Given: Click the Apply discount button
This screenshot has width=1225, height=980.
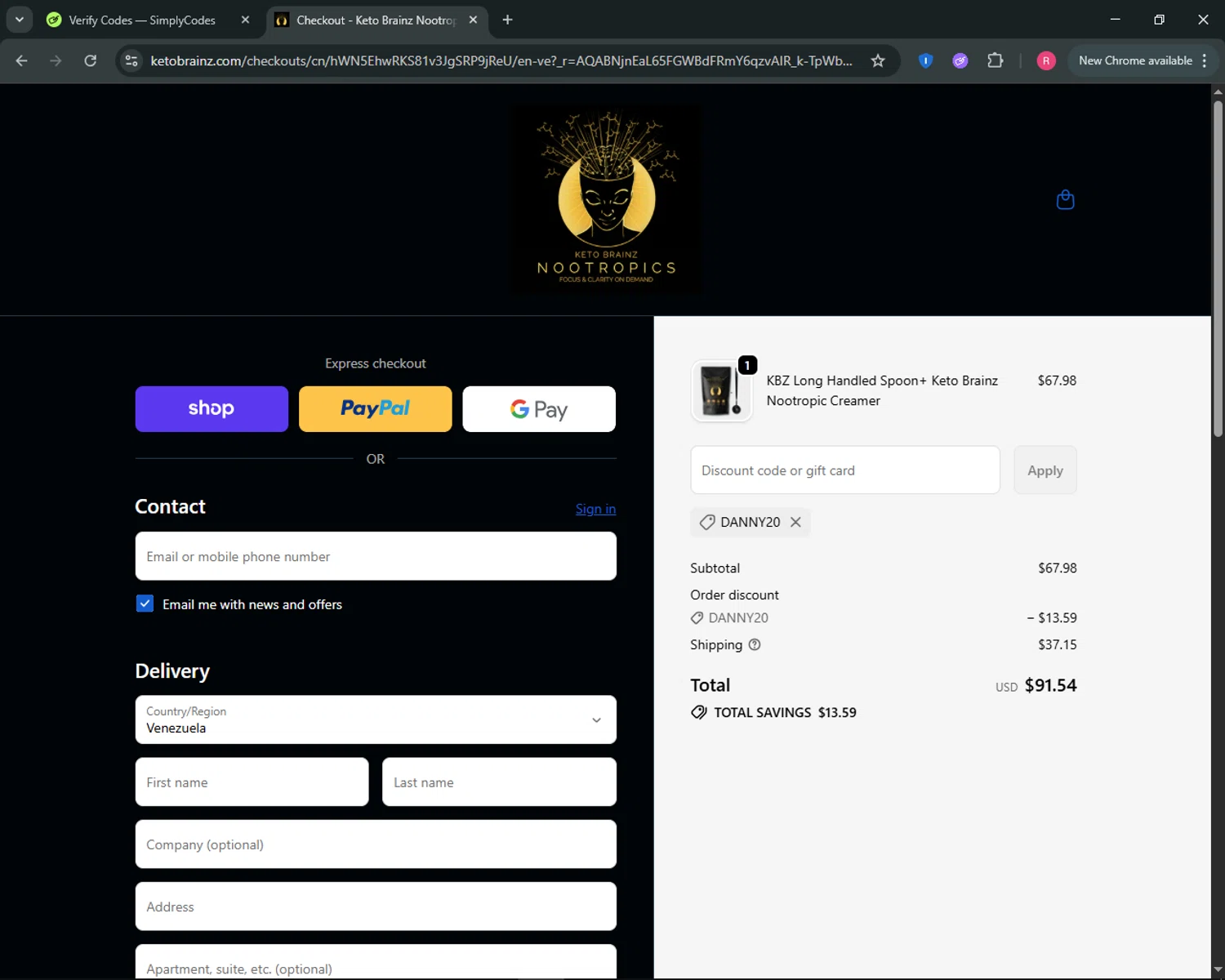Looking at the screenshot, I should pos(1045,470).
